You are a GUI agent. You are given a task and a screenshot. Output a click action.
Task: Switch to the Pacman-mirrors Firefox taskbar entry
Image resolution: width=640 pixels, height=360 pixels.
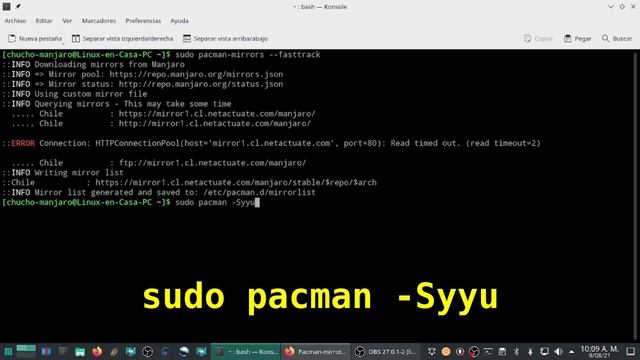[316, 351]
